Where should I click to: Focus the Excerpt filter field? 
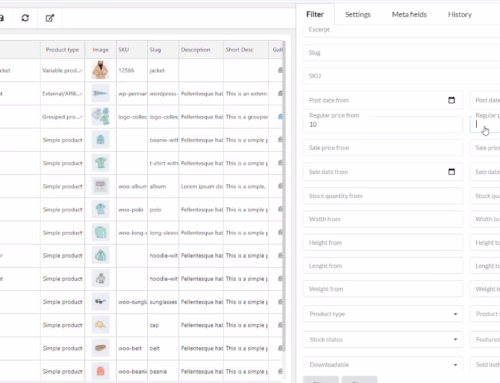tap(401, 30)
